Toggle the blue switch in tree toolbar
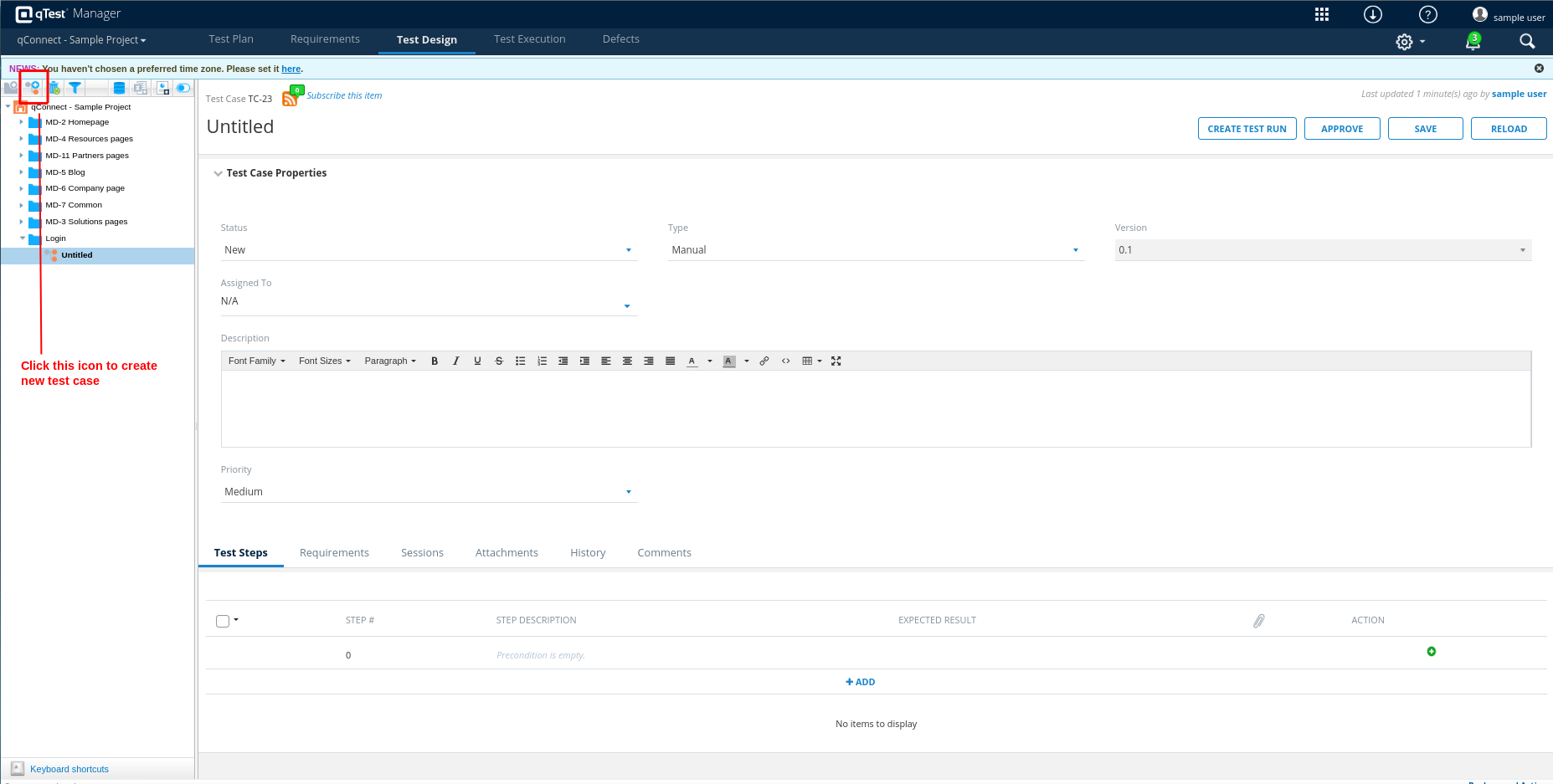 coord(183,88)
